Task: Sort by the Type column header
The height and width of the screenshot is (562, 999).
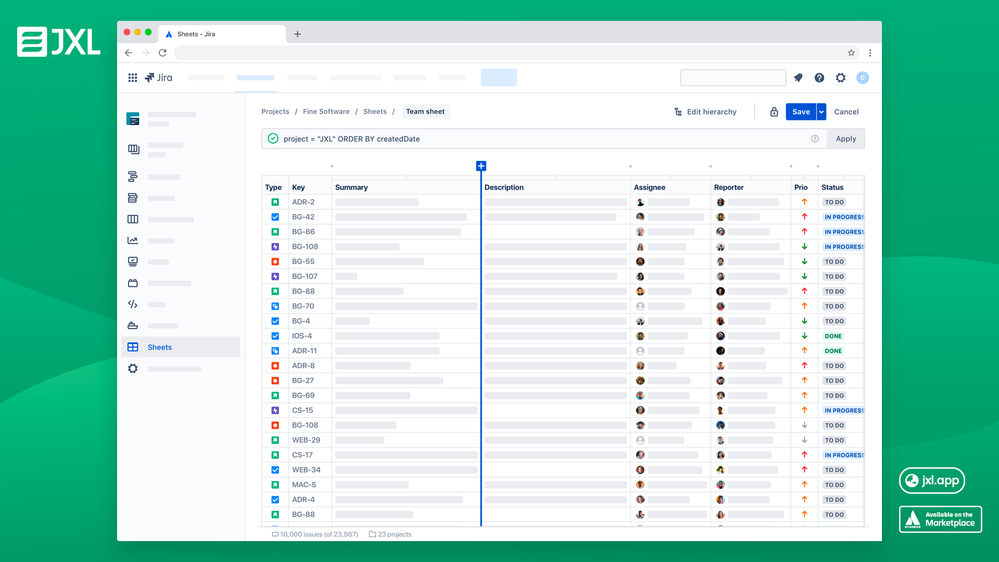Action: (273, 187)
